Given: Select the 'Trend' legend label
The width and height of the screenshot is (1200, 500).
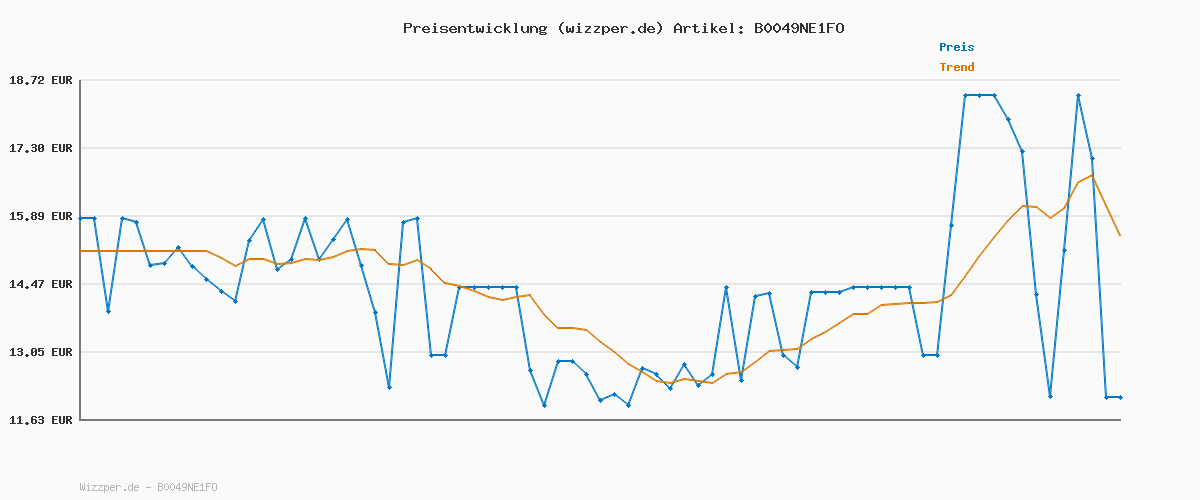Looking at the screenshot, I should point(956,67).
